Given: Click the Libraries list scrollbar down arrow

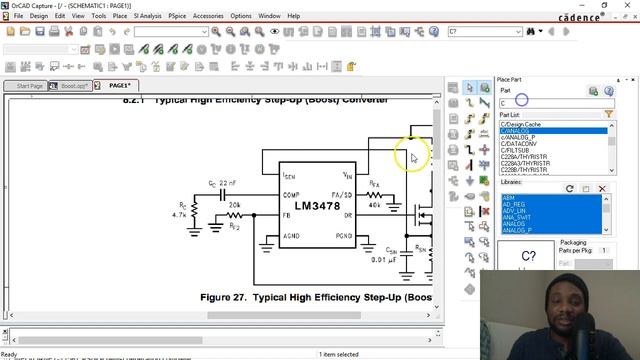Looking at the screenshot, I should point(606,230).
